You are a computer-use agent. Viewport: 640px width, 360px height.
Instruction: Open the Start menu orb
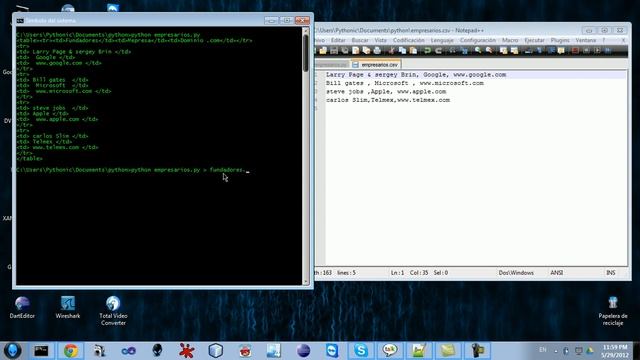(x=12, y=351)
